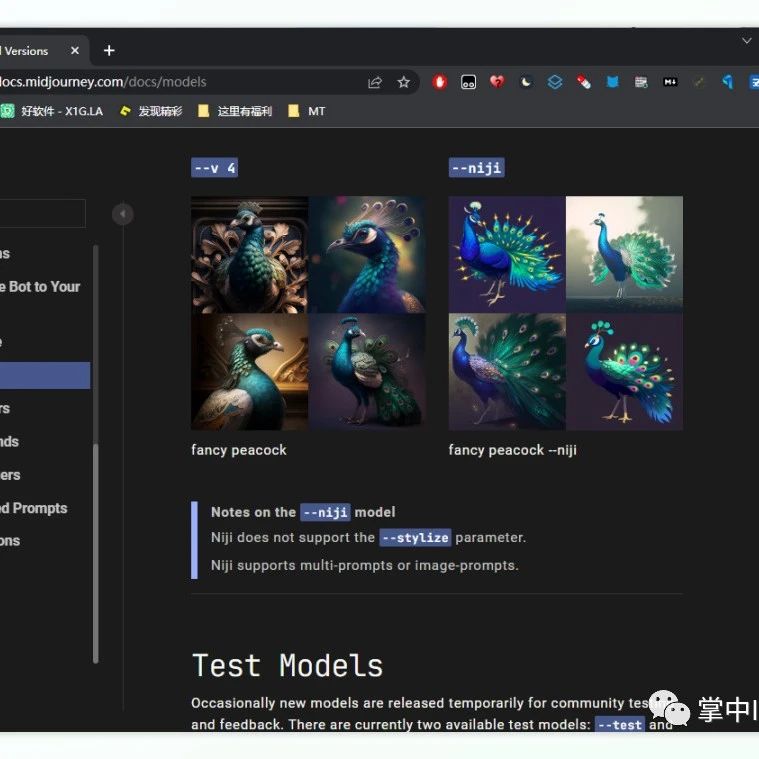Image resolution: width=759 pixels, height=759 pixels.
Task: Open the 发现精彩 bookmark
Action: [x=151, y=111]
